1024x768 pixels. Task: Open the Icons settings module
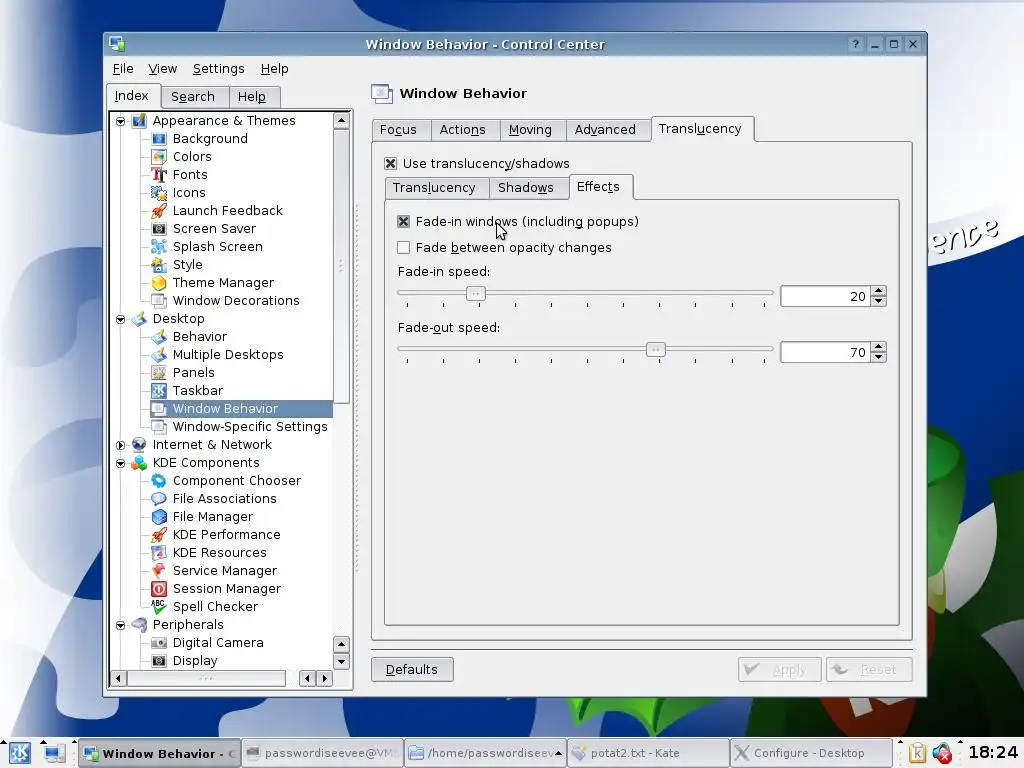tap(159, 193)
